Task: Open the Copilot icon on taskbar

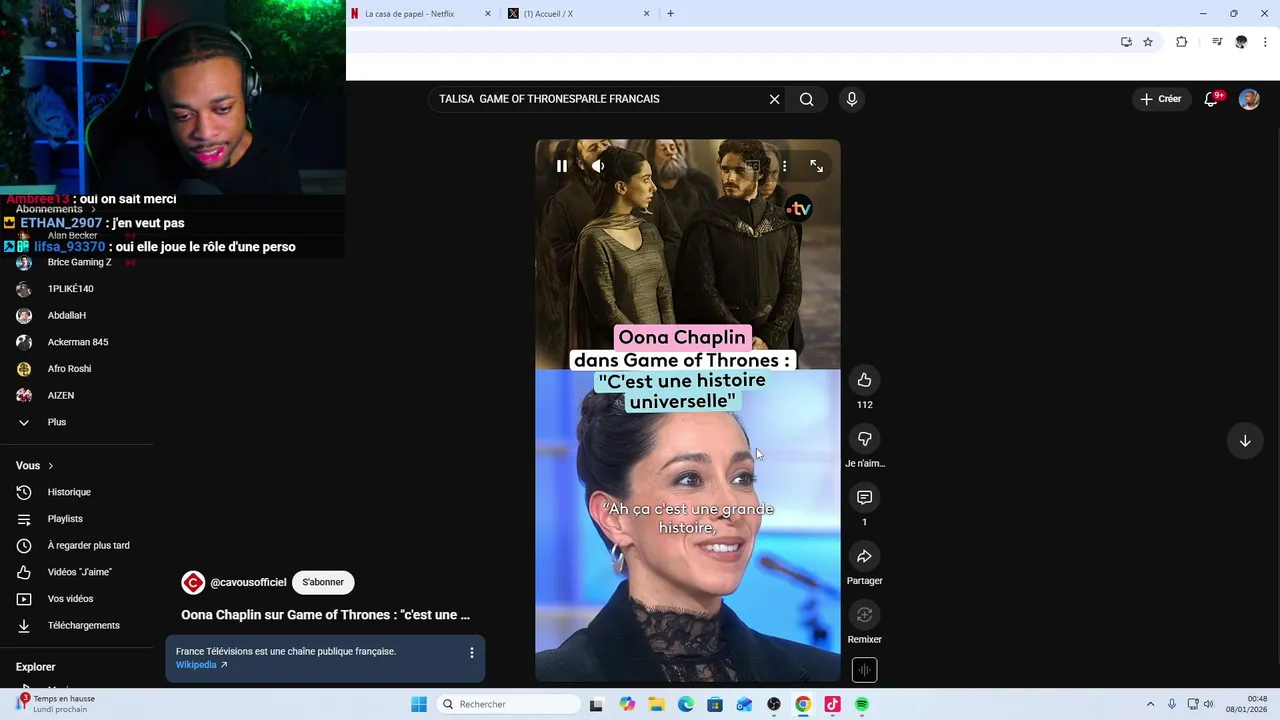Action: pos(627,704)
